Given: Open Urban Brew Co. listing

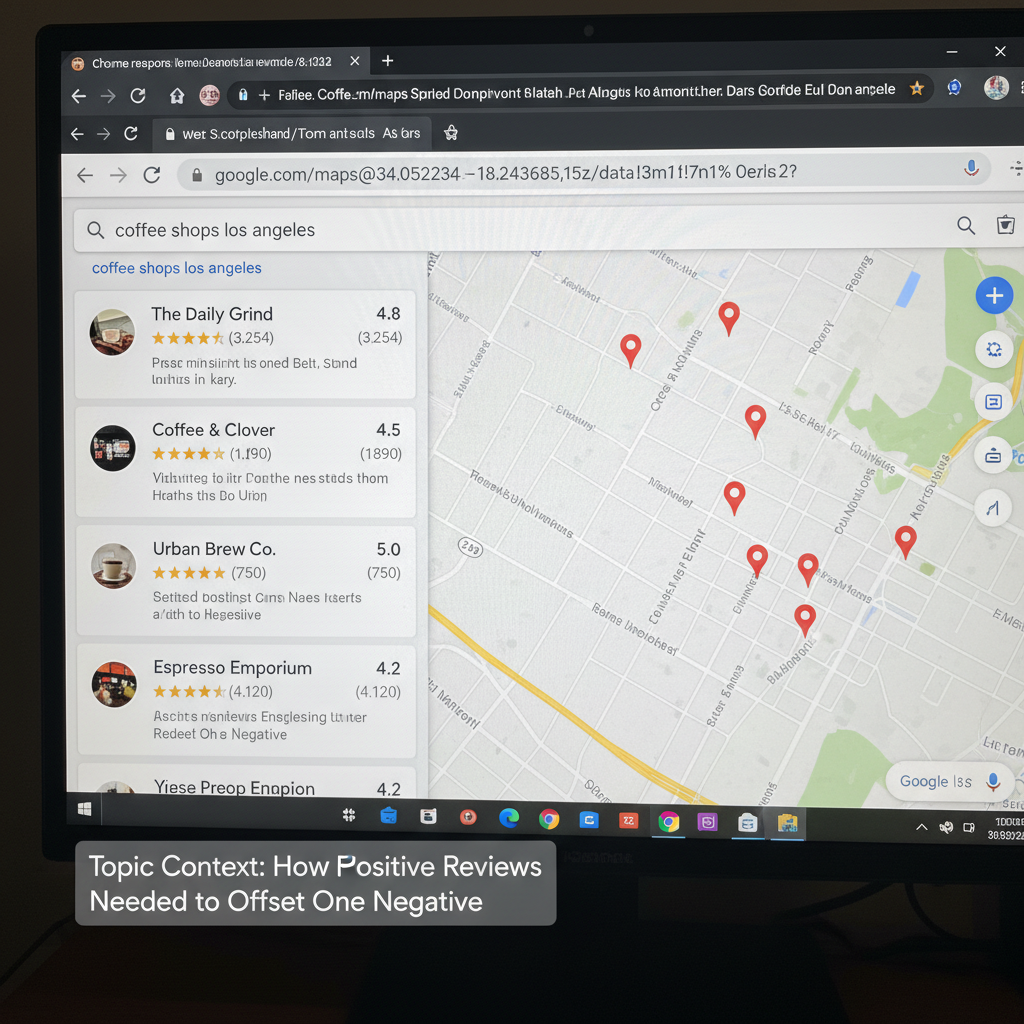Looking at the screenshot, I should (246, 581).
